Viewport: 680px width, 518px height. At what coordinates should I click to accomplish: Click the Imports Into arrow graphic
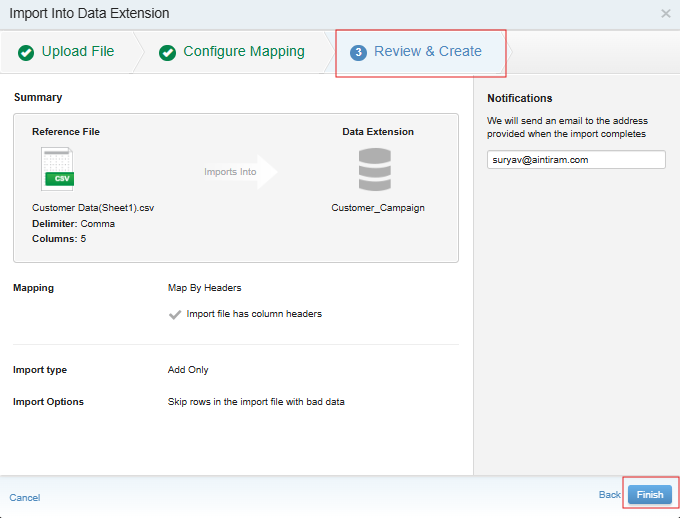tap(241, 172)
